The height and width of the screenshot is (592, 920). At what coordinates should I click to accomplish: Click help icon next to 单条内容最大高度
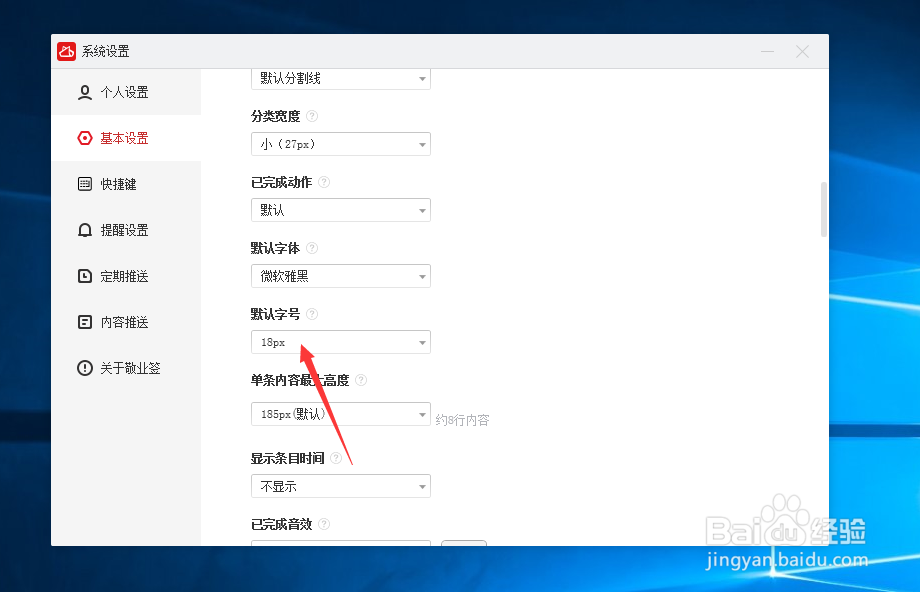(x=361, y=380)
